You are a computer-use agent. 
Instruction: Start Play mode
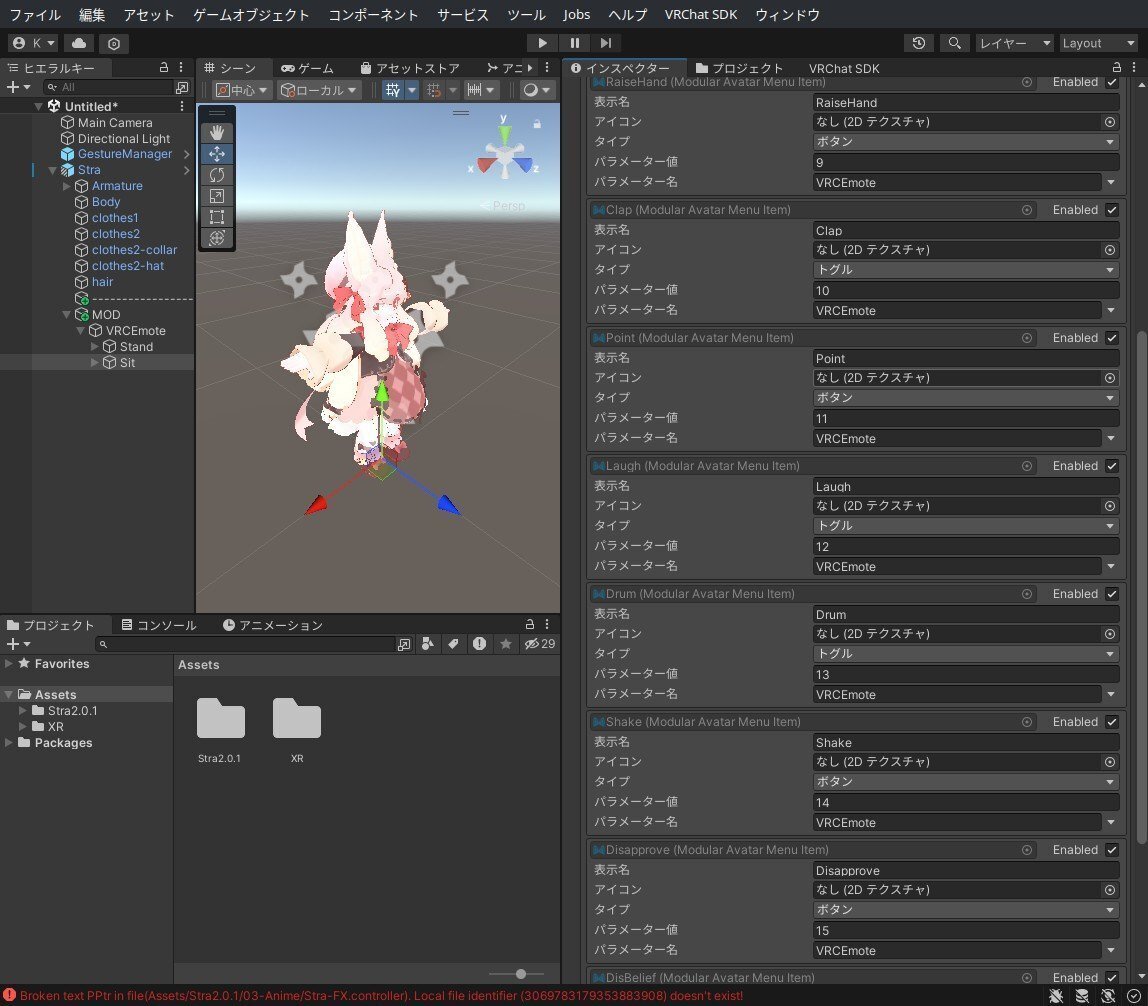(542, 43)
